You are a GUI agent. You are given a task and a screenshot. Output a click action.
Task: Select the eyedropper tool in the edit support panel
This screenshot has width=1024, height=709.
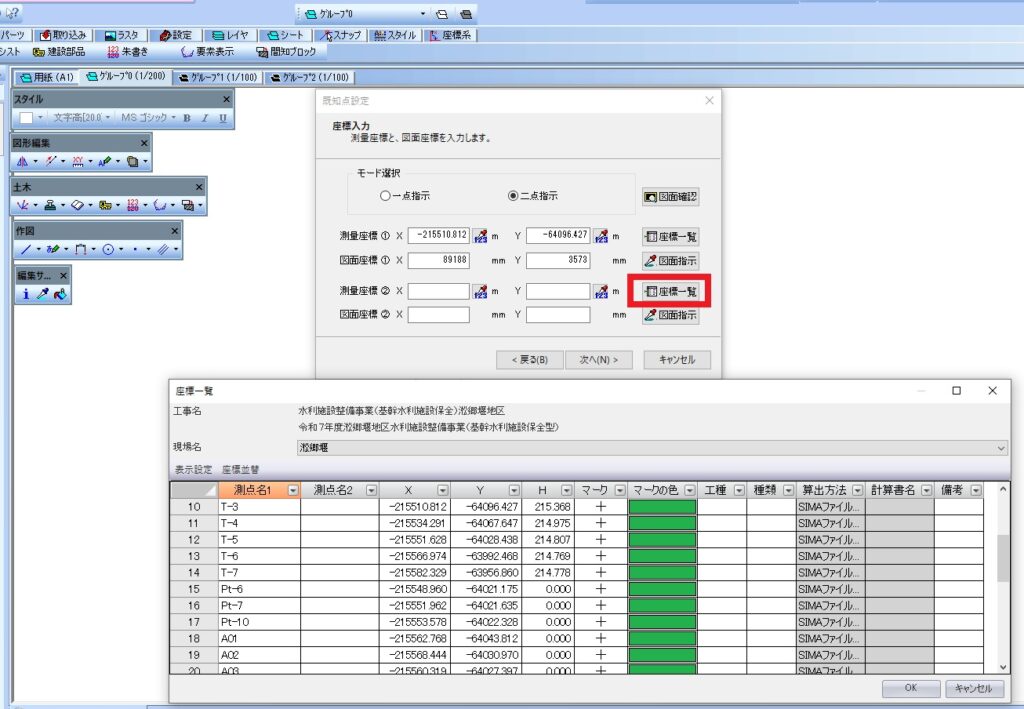42,294
